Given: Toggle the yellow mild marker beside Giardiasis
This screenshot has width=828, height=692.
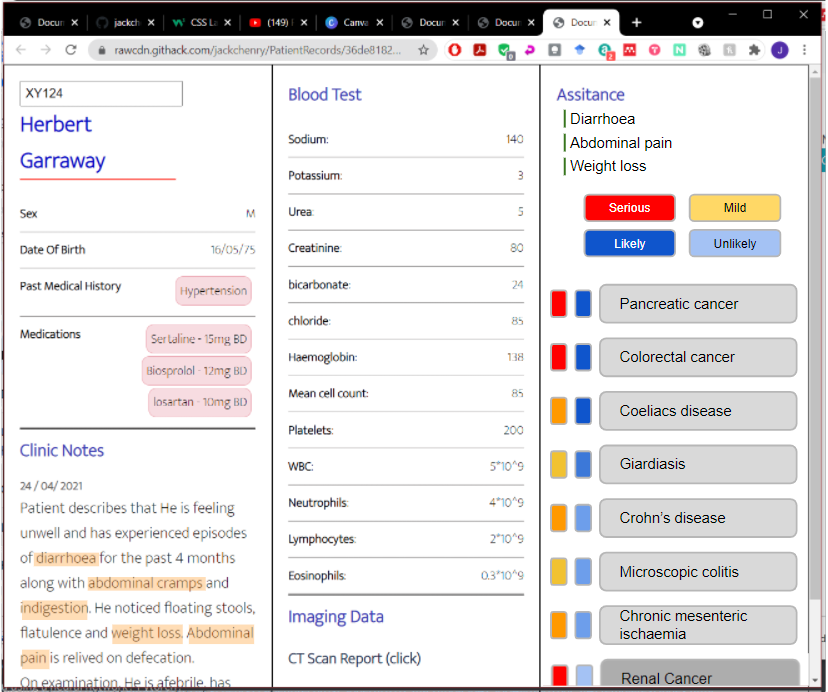Looking at the screenshot, I should click(x=558, y=464).
